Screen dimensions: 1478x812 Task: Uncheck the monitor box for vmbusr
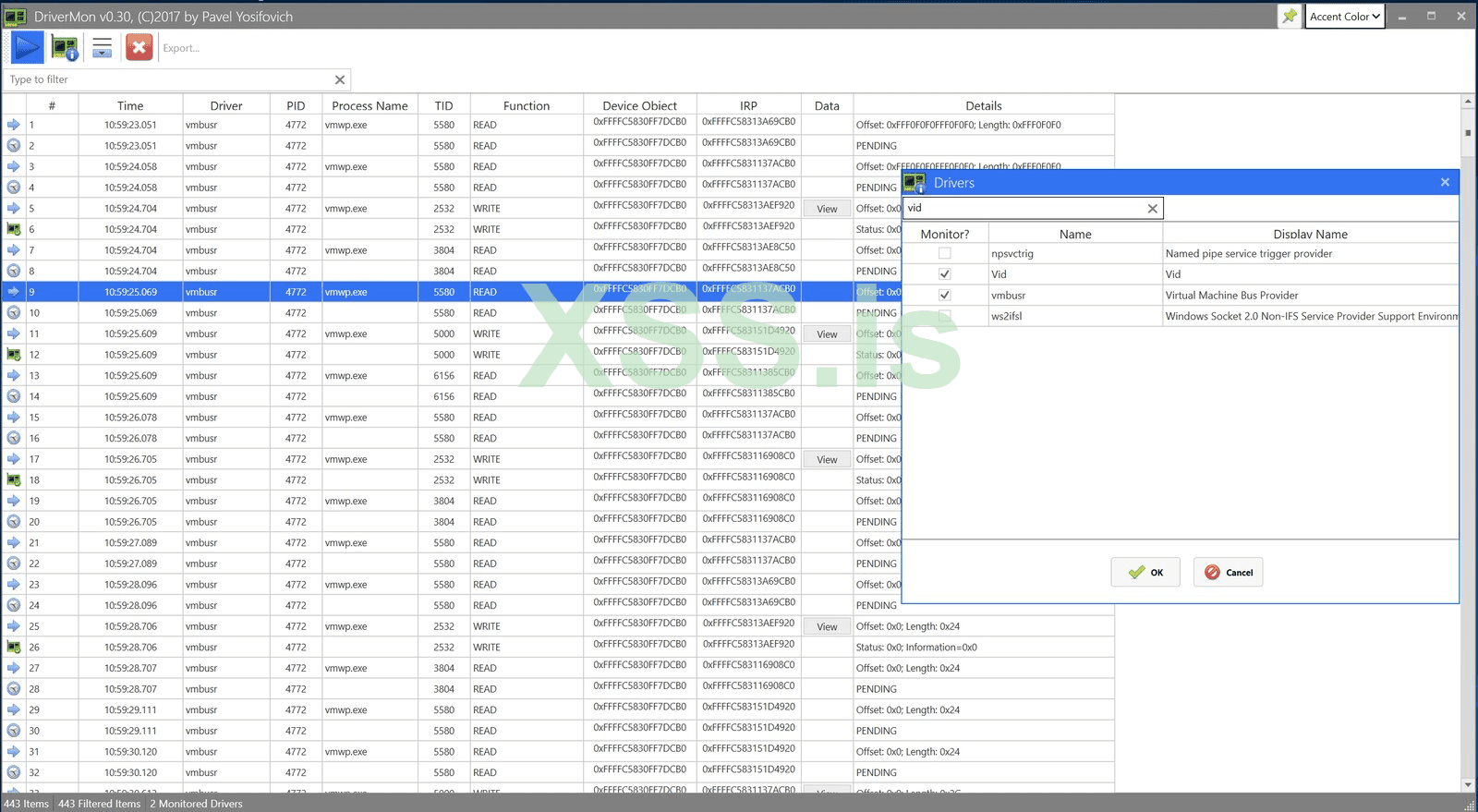click(944, 296)
